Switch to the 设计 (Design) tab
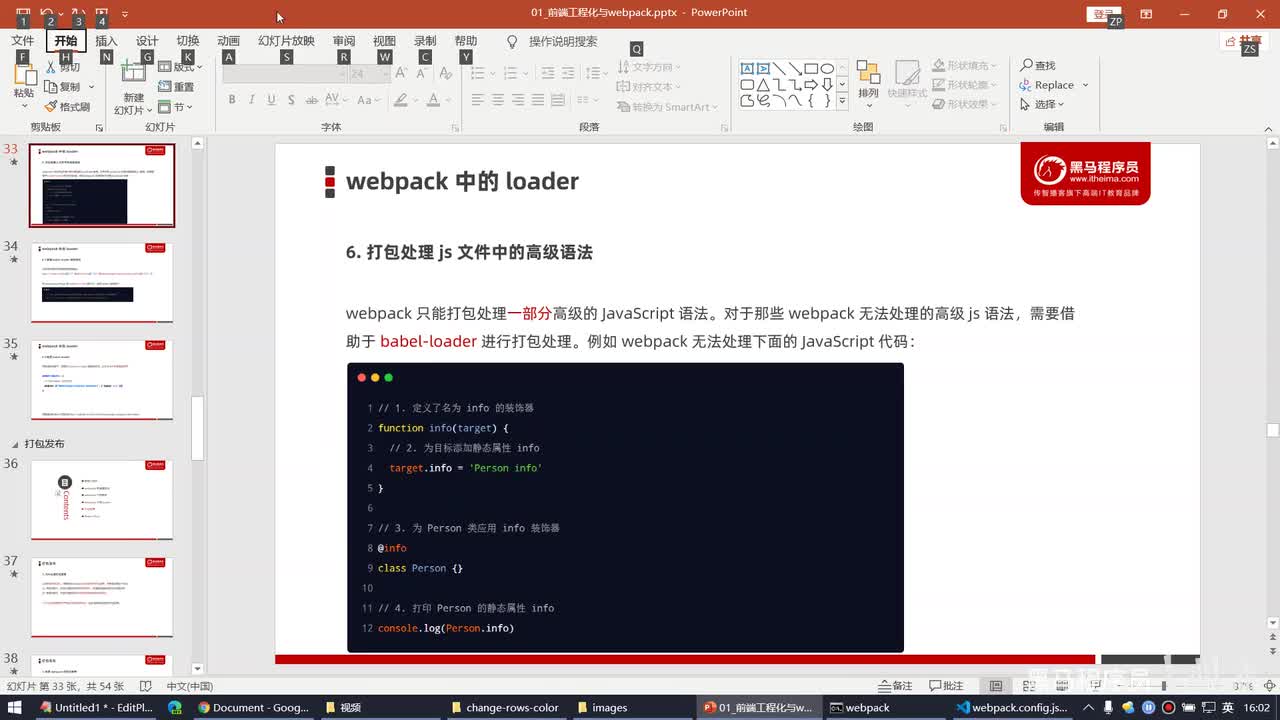This screenshot has width=1280, height=720. 147,41
